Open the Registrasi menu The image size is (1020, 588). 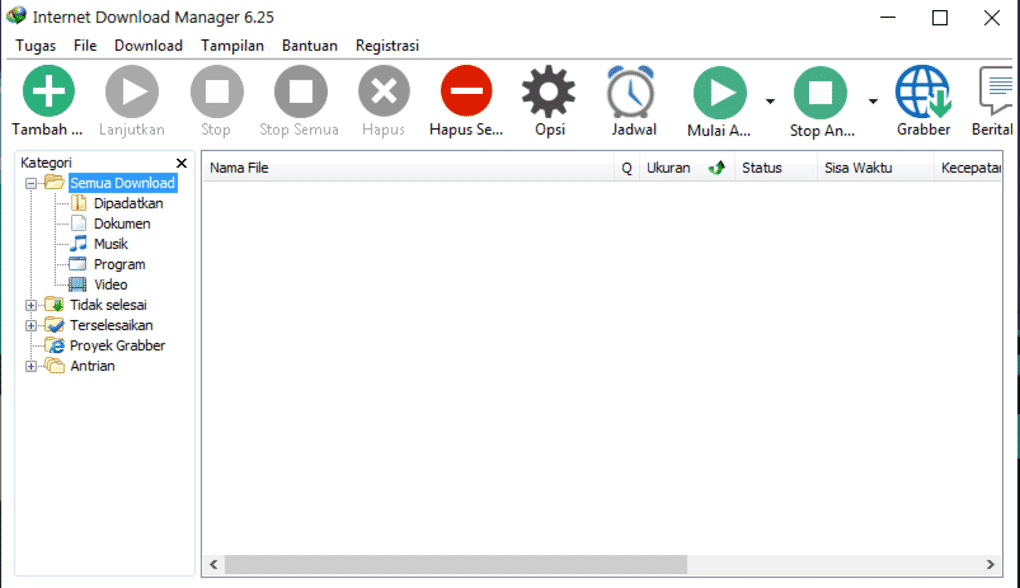tap(387, 46)
